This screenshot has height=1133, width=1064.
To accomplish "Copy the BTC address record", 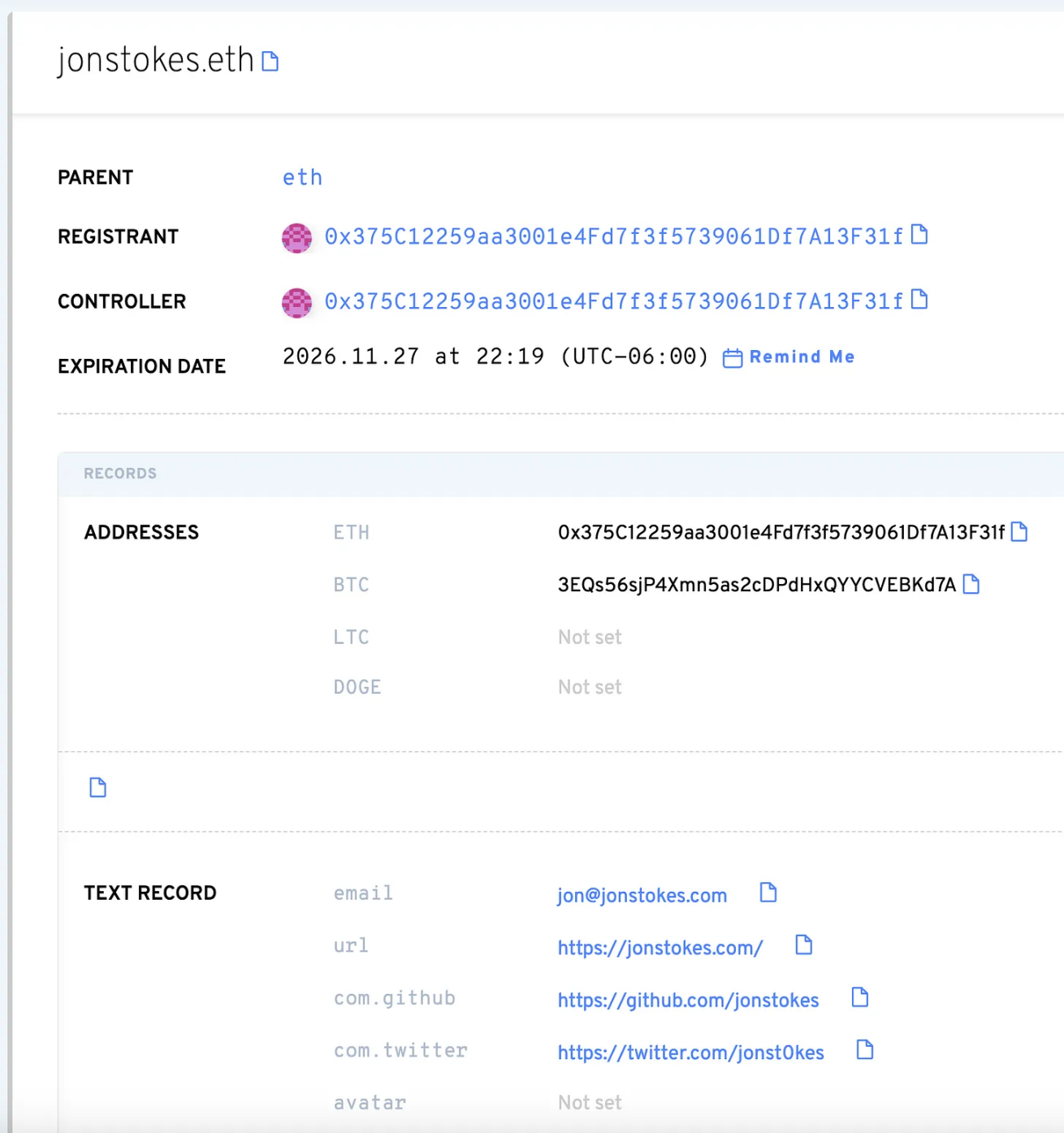I will 971,584.
